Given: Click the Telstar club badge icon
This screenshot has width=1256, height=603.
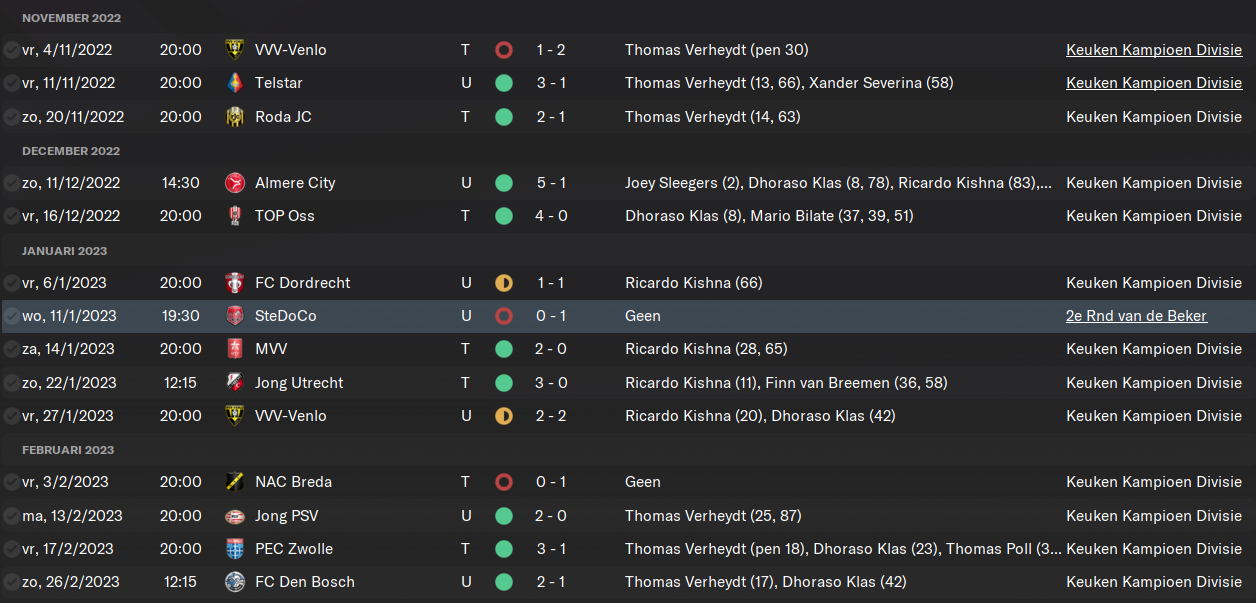Looking at the screenshot, I should [235, 83].
